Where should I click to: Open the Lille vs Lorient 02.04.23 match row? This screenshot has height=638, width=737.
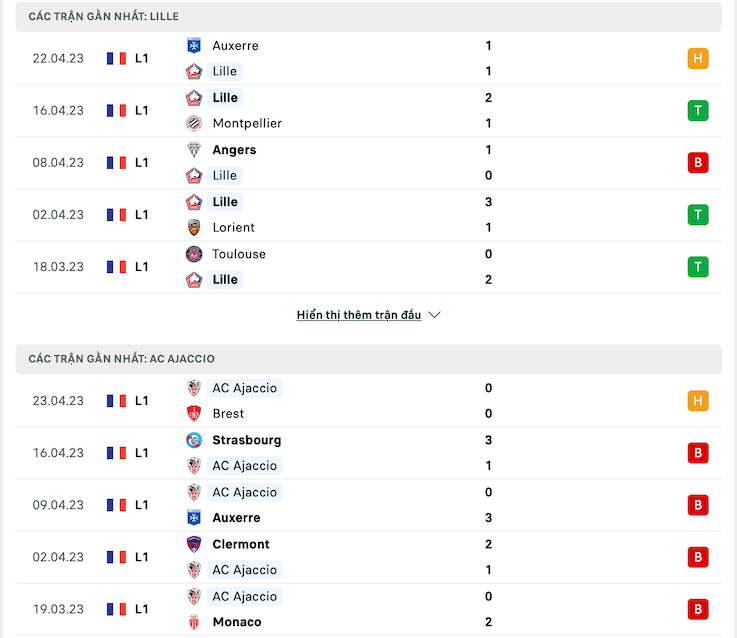click(x=368, y=215)
